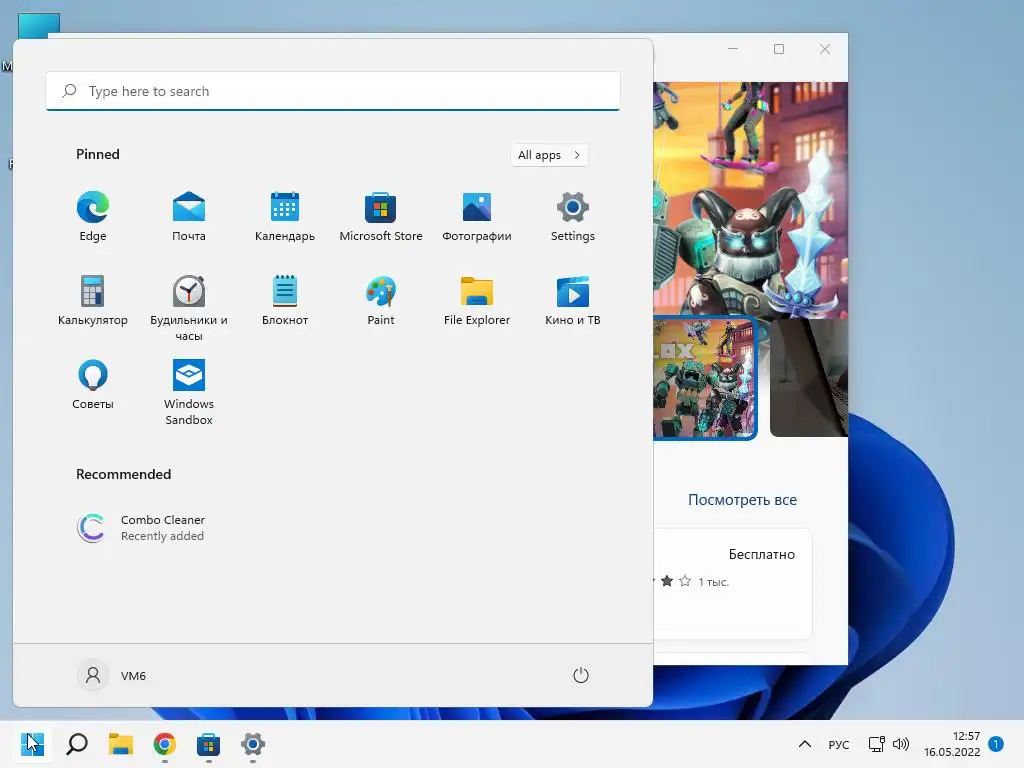Switch to Settings gear on taskbar
The width and height of the screenshot is (1024, 768).
click(x=253, y=744)
